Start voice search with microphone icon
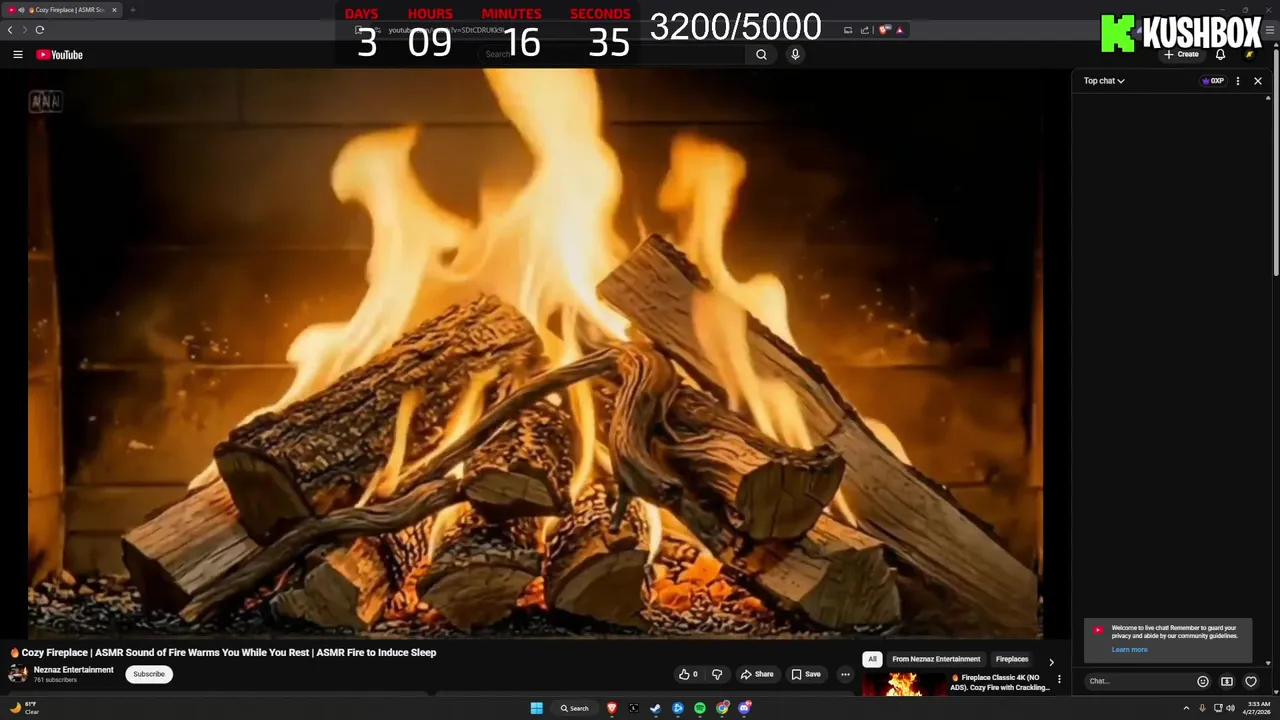Viewport: 1280px width, 720px height. [x=795, y=55]
